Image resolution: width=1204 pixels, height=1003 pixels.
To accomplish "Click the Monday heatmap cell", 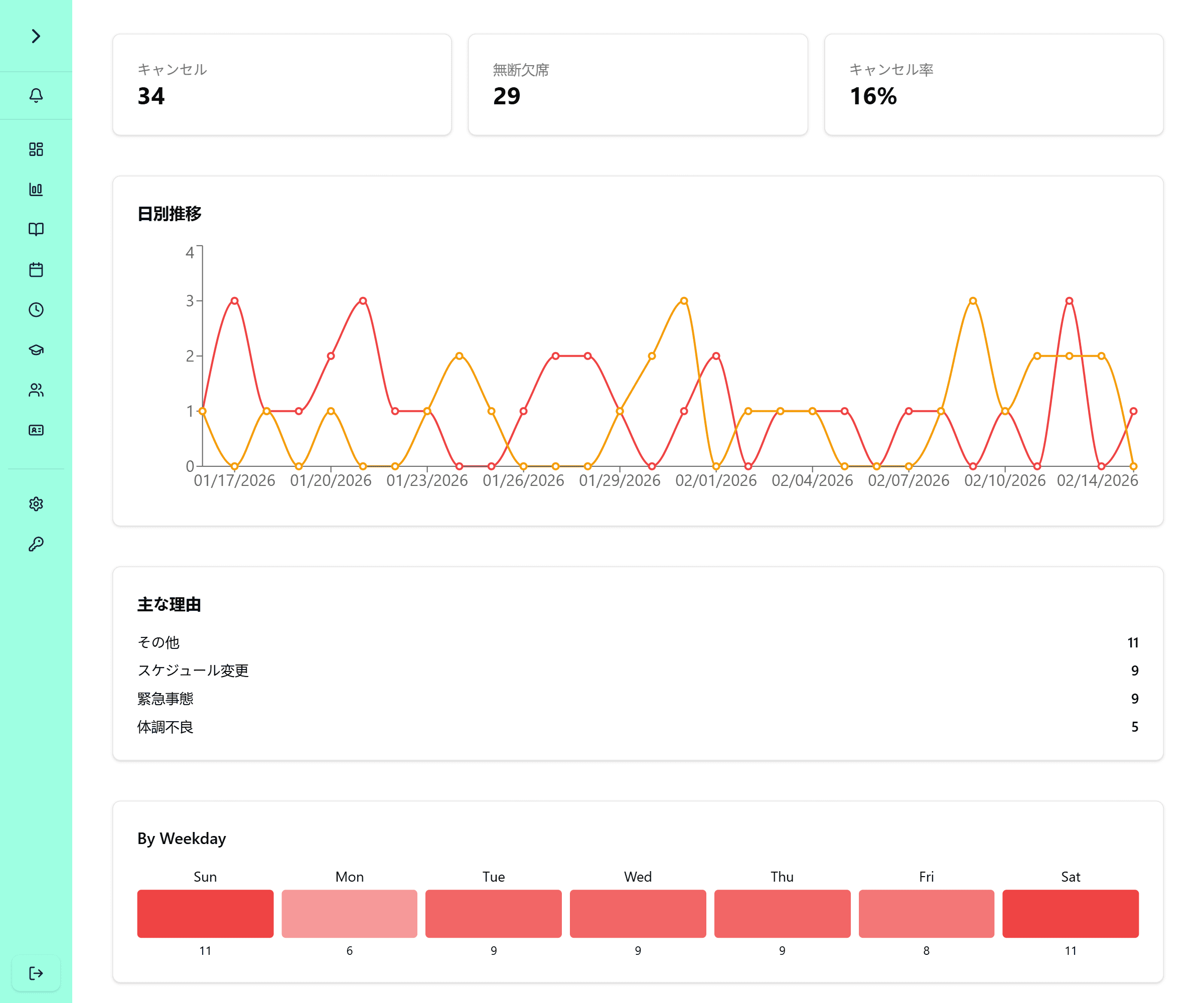I will click(349, 913).
